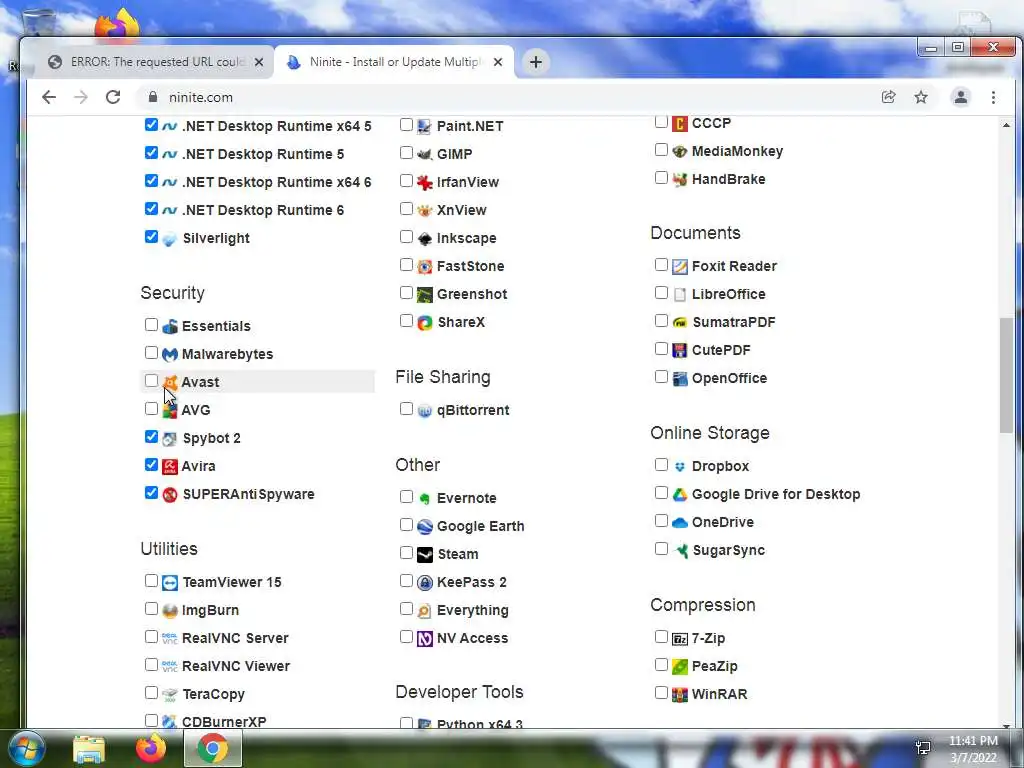Check the Paint.NET checkbox
Image resolution: width=1024 pixels, height=768 pixels.
coord(406,124)
